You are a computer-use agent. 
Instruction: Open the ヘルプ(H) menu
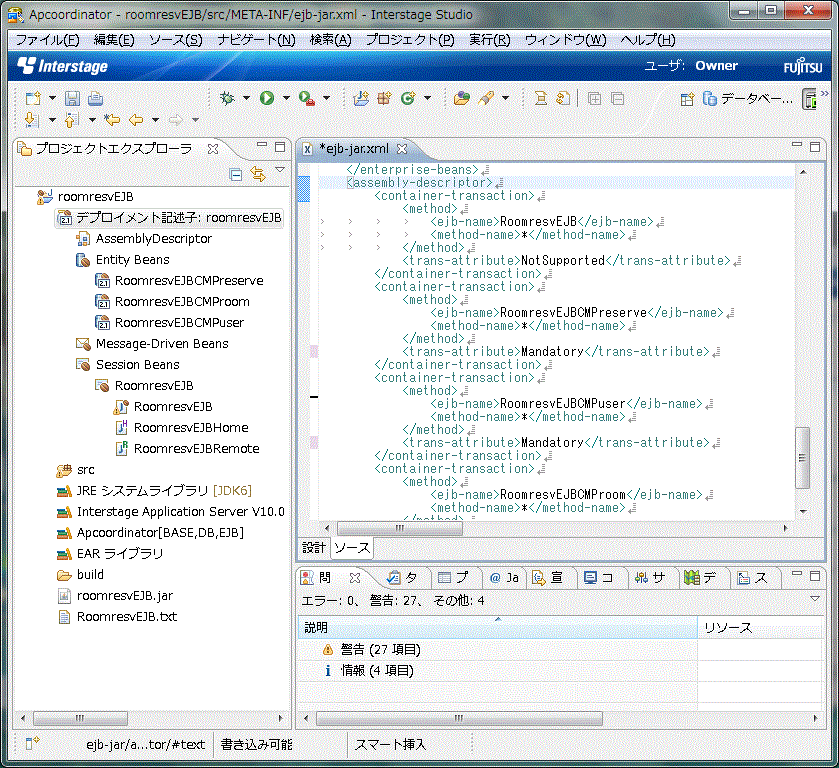click(x=647, y=40)
